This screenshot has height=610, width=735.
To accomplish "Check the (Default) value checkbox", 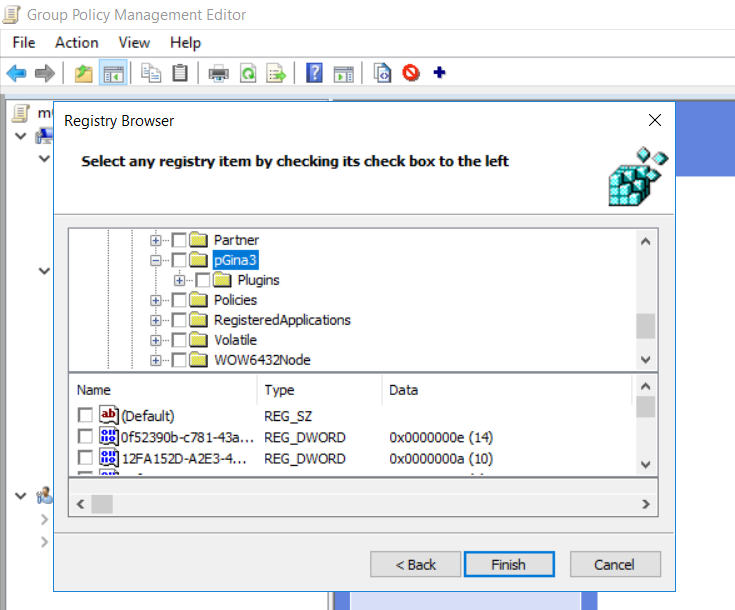I will click(85, 415).
